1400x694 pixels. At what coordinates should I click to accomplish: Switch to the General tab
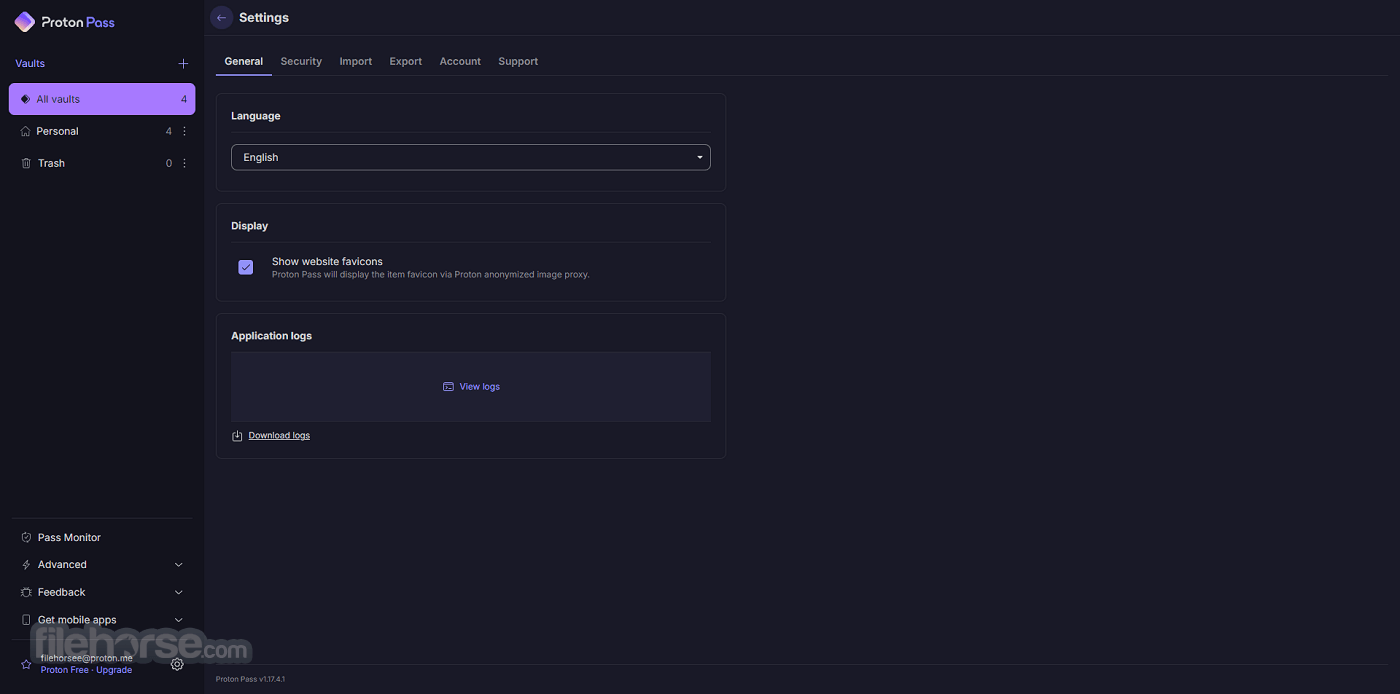244,61
